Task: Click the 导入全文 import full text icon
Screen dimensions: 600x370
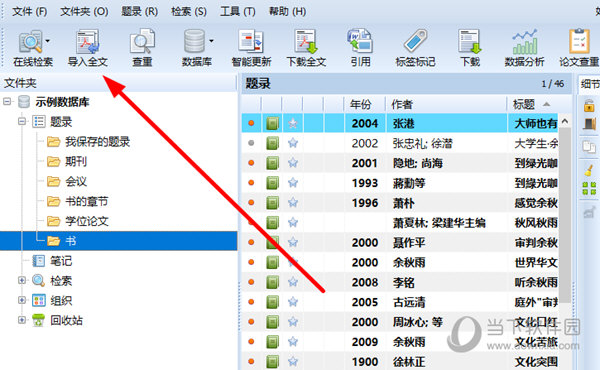Action: point(88,42)
